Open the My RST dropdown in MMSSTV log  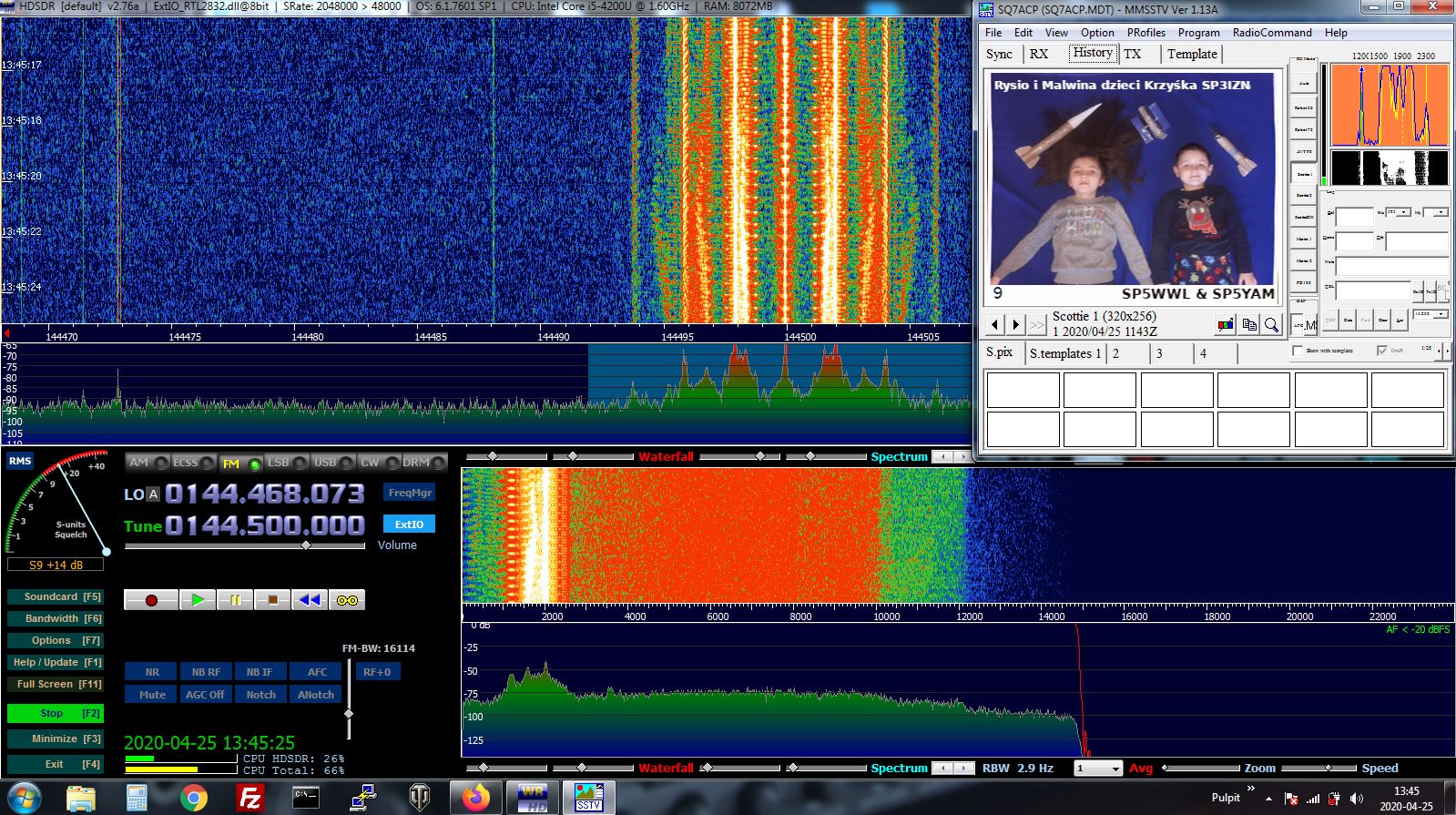pyautogui.click(x=1441, y=212)
